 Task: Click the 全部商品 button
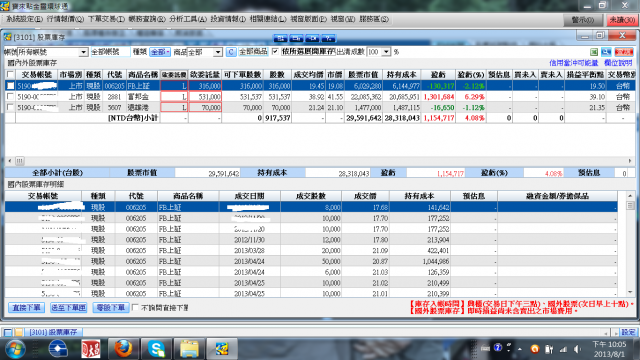[x=253, y=52]
